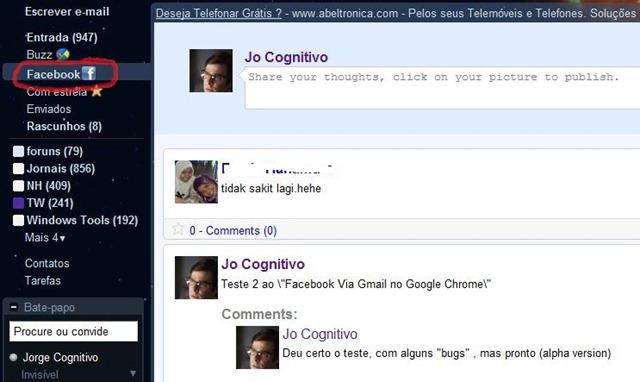640x382 pixels.
Task: Open the Invisível status dropdown arrow
Action: pyautogui.click(x=133, y=374)
